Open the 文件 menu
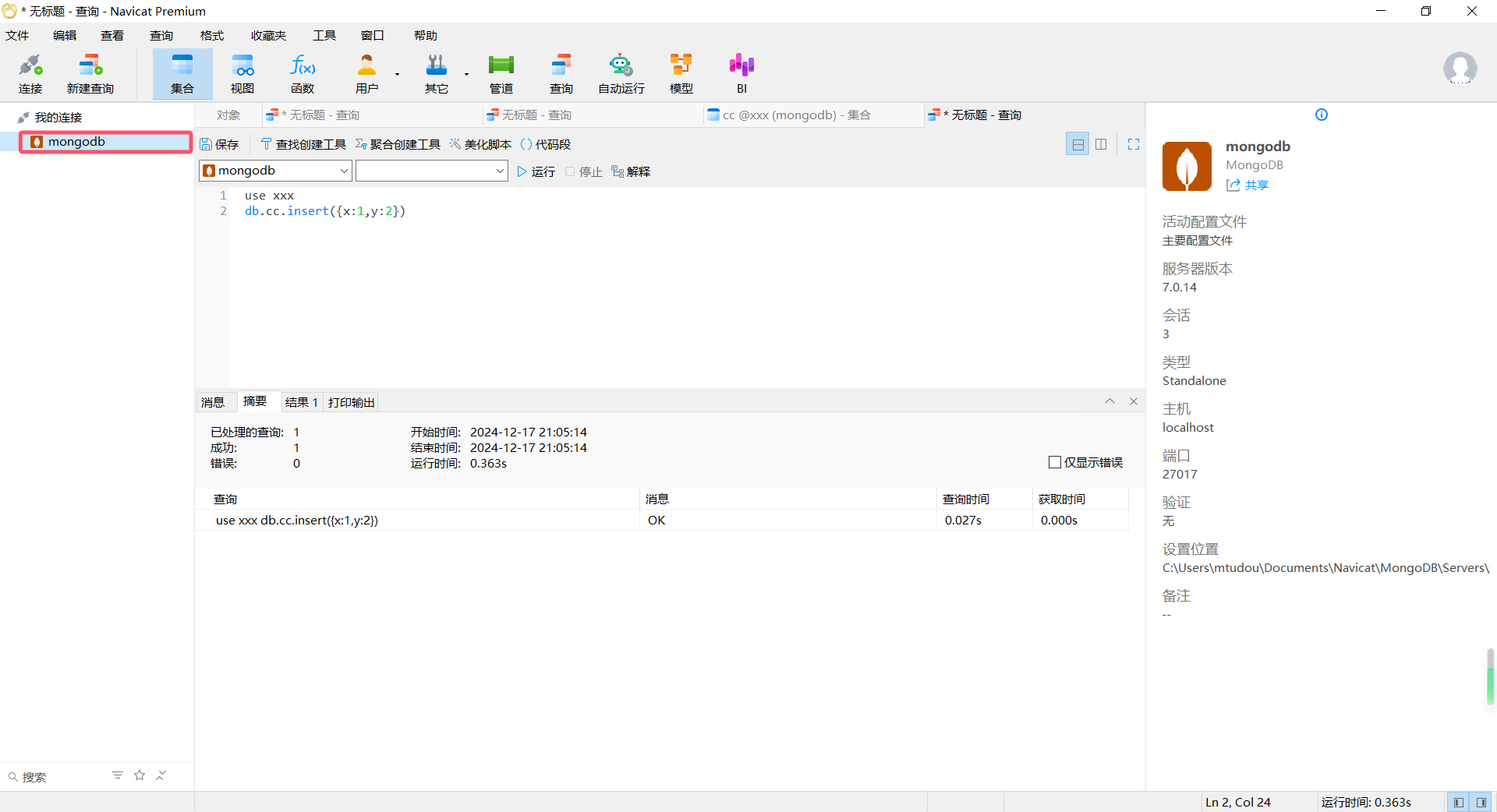 [17, 35]
